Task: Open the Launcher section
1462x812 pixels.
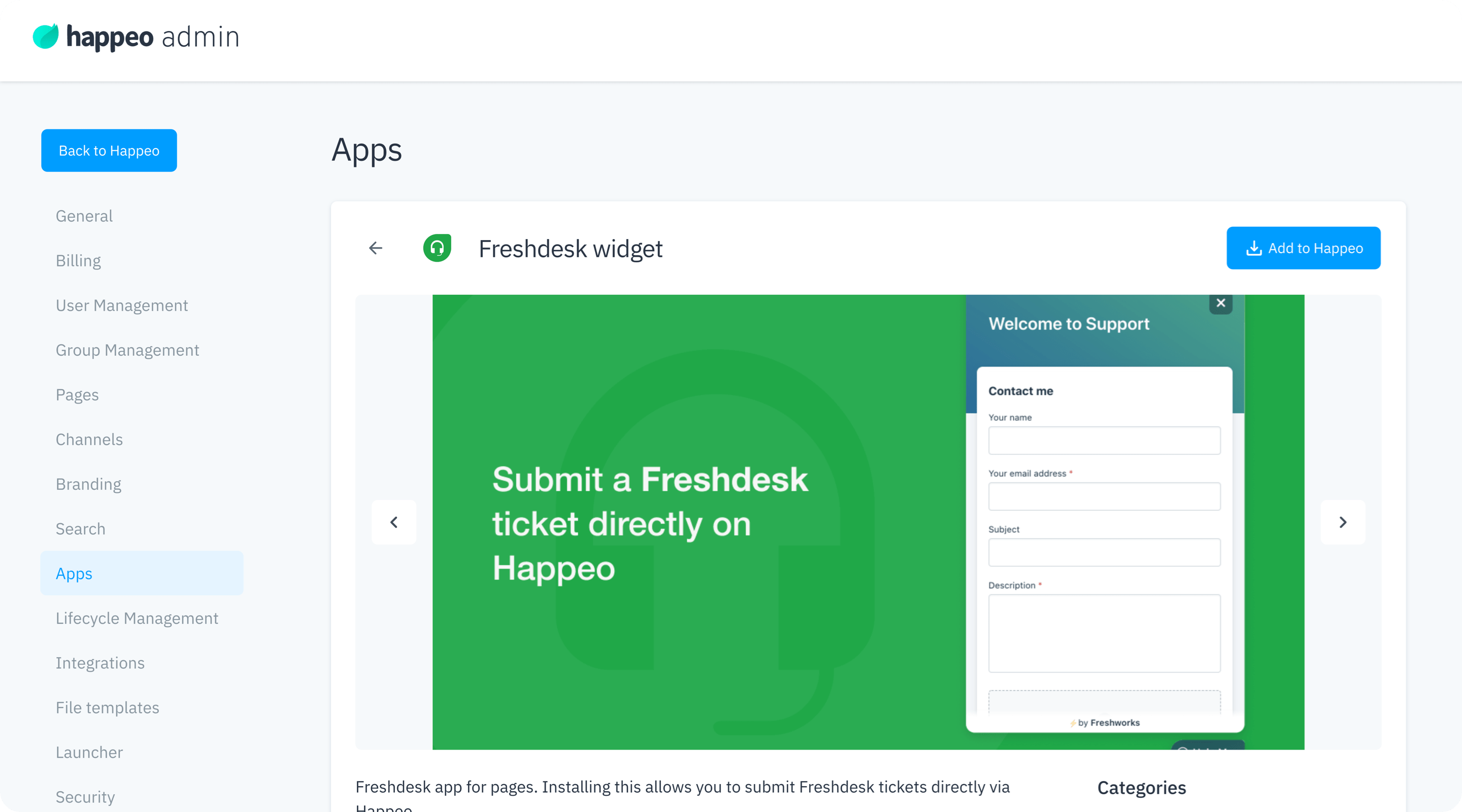Action: [x=89, y=752]
